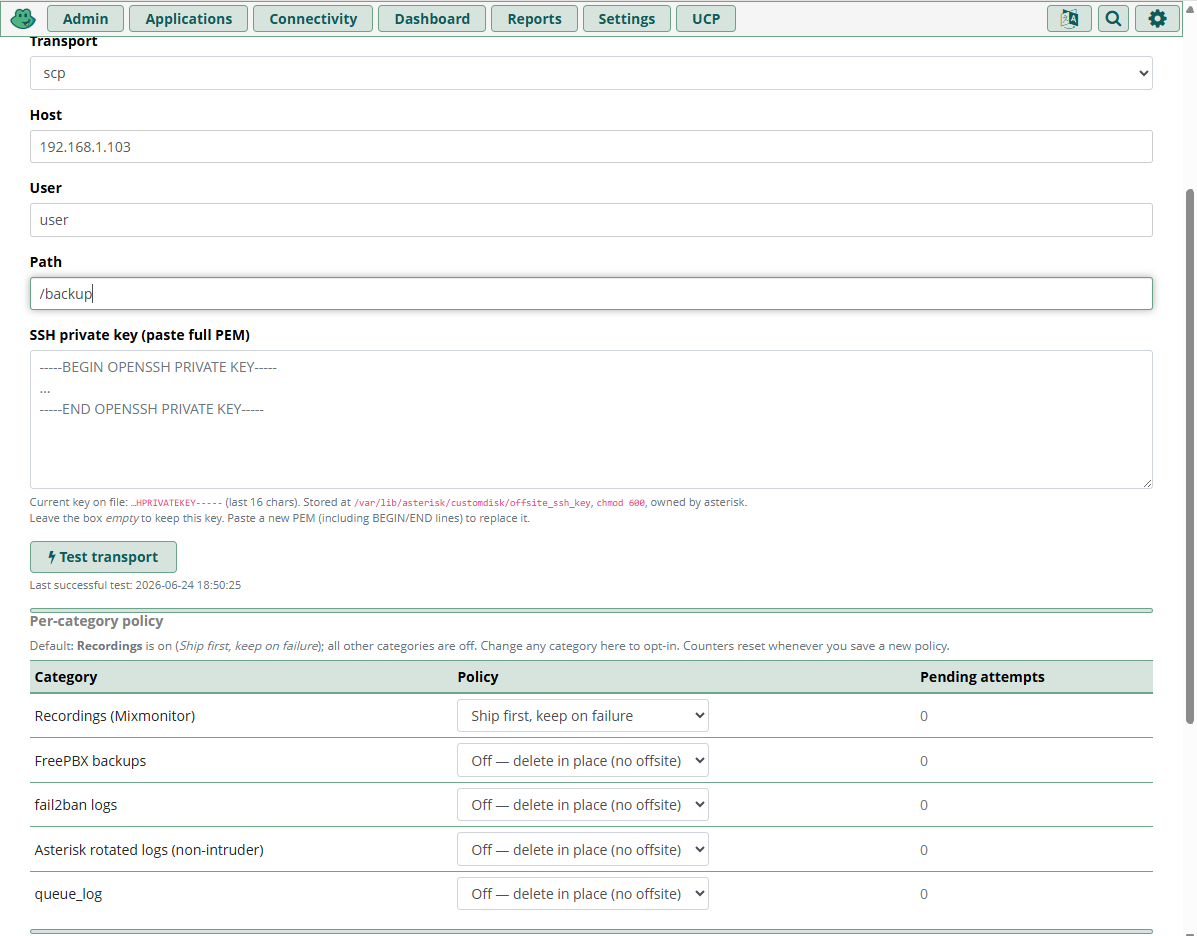Viewport: 1197px width, 936px height.
Task: Click the FreePBX frog logo icon
Action: [23, 18]
